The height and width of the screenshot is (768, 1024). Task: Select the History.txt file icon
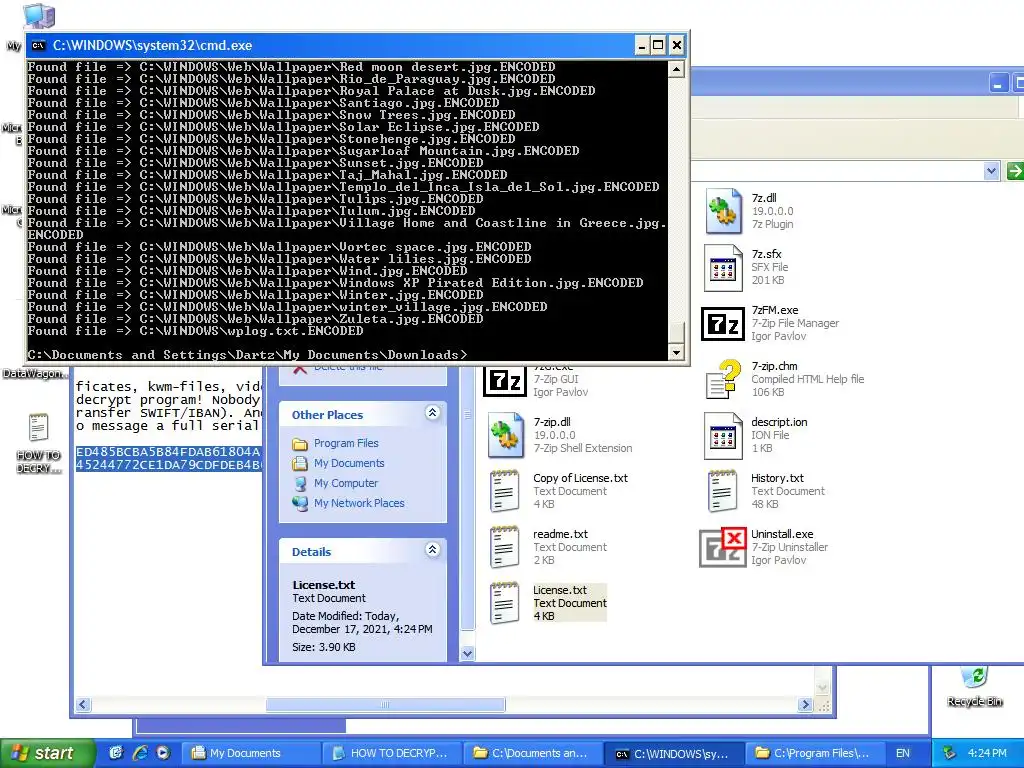pyautogui.click(x=722, y=491)
